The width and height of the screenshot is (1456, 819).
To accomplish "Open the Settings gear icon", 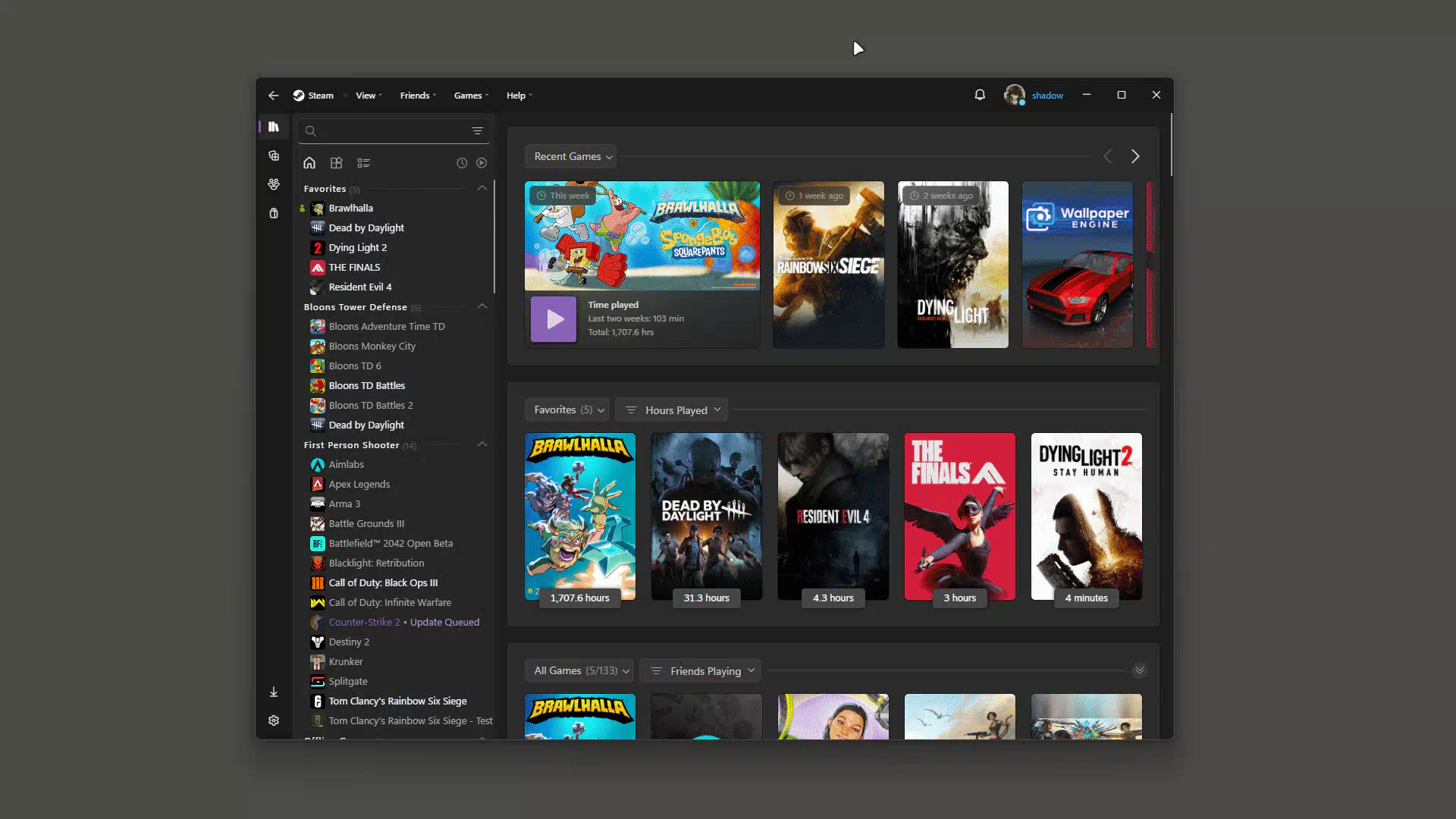I will [274, 720].
